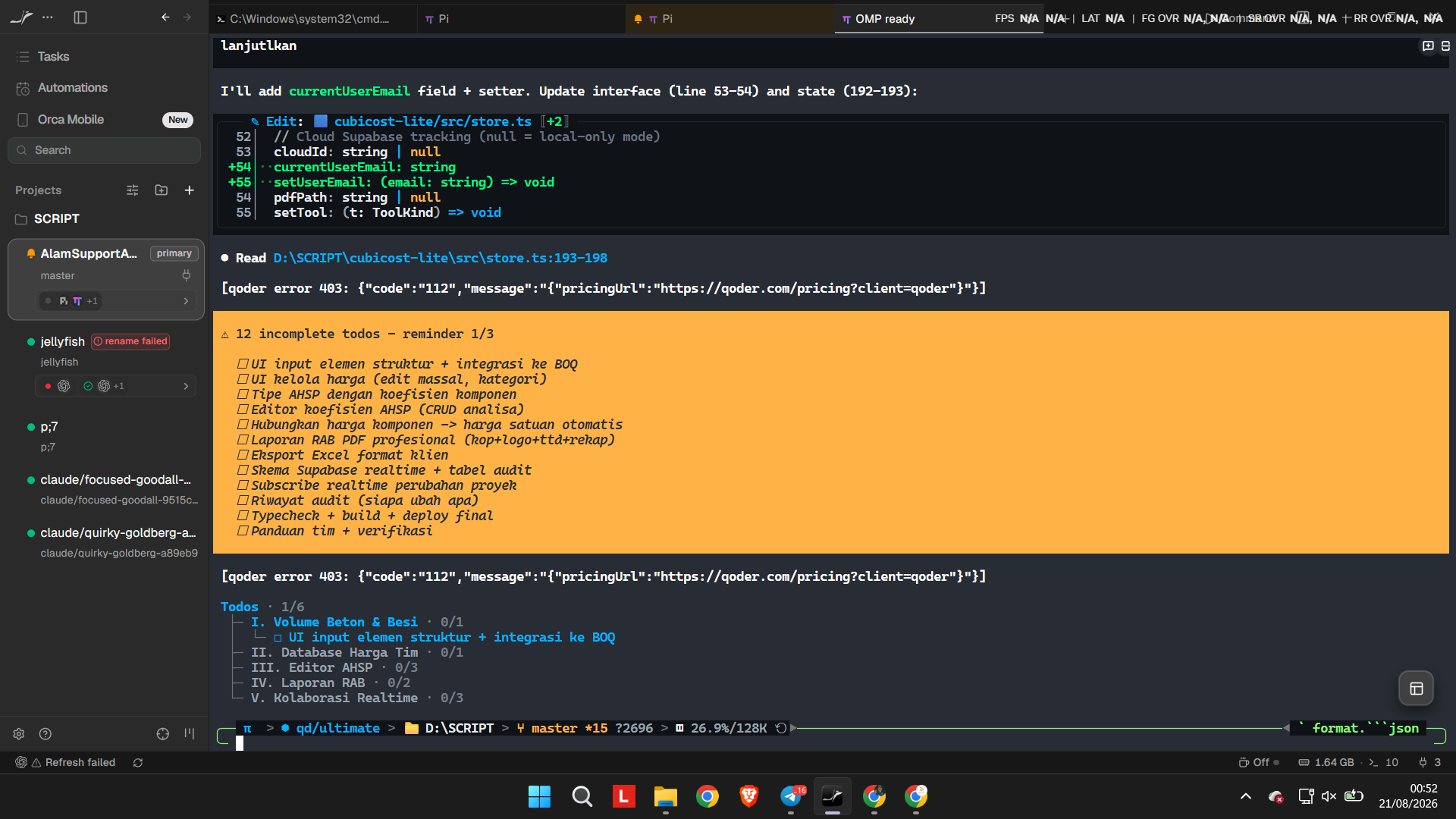1456x819 pixels.
Task: Open the store.ts:193-198 file path link
Action: (441, 259)
